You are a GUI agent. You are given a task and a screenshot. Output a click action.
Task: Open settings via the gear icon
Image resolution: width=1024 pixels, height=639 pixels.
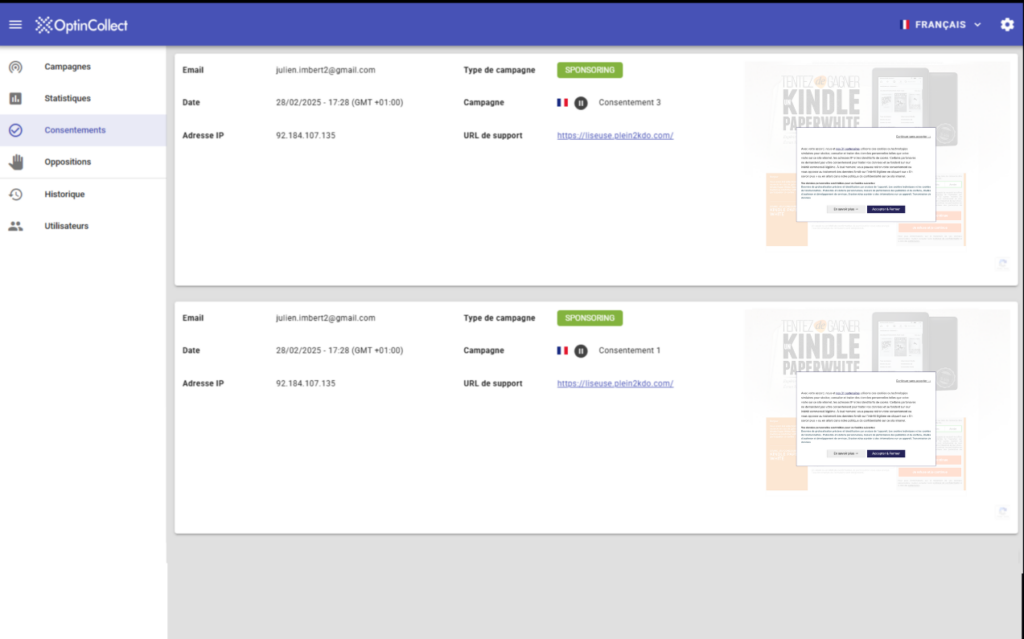click(1006, 25)
